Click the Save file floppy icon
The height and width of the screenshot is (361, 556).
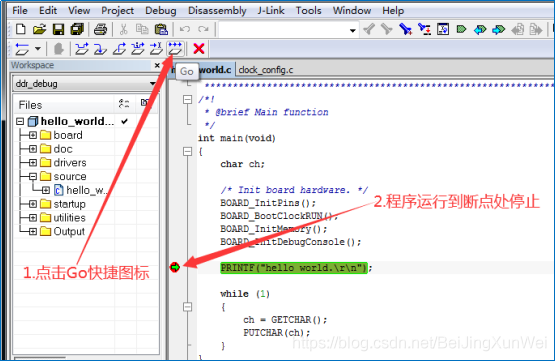click(59, 29)
